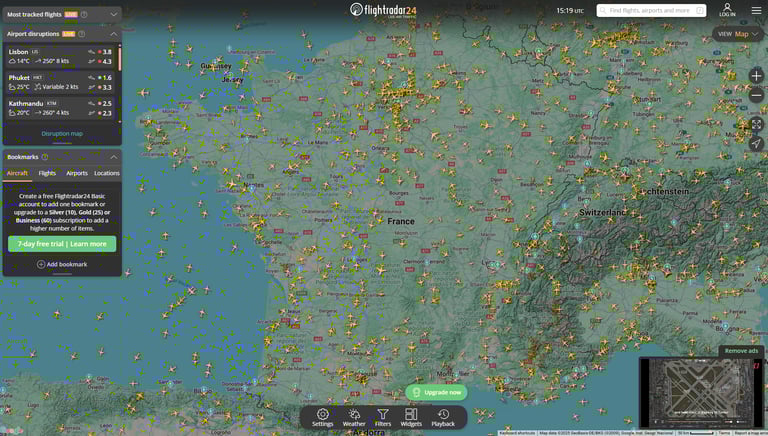Click the Switzerland label on map

[x=603, y=213]
